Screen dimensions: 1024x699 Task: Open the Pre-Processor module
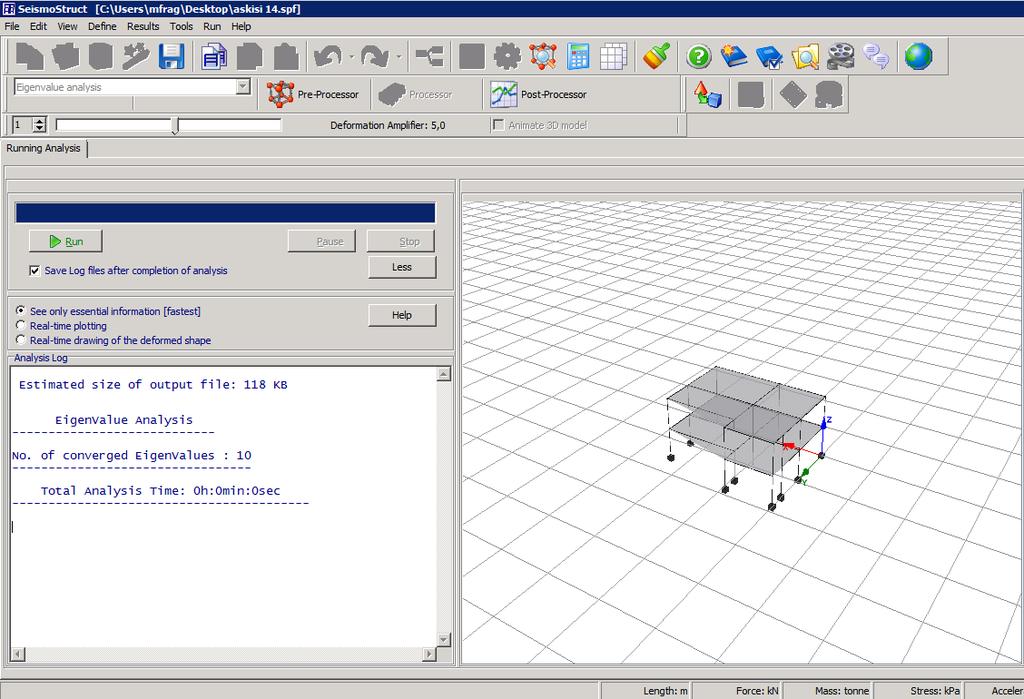pos(313,95)
